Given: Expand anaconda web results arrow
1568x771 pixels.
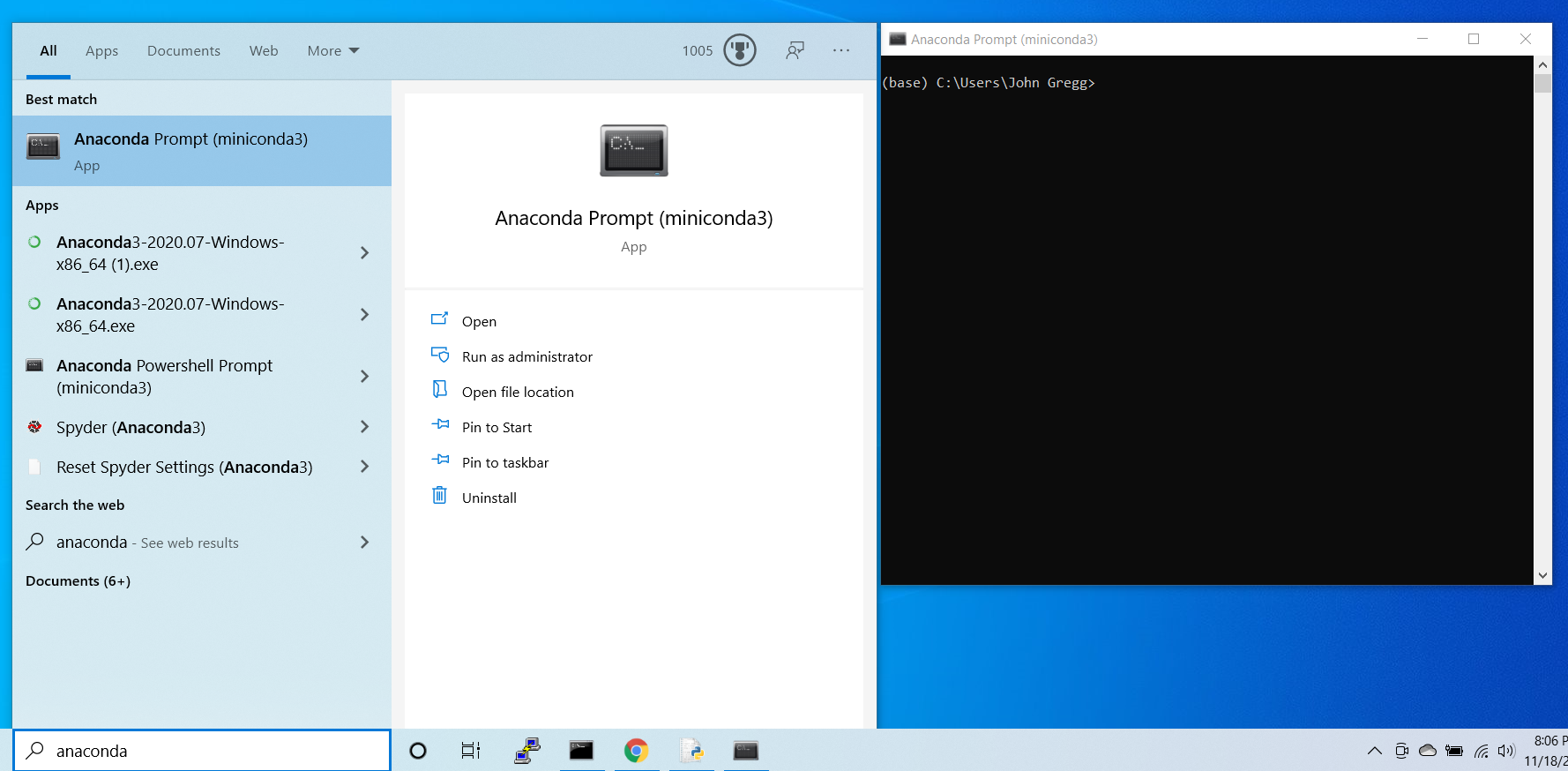Looking at the screenshot, I should click(x=364, y=543).
